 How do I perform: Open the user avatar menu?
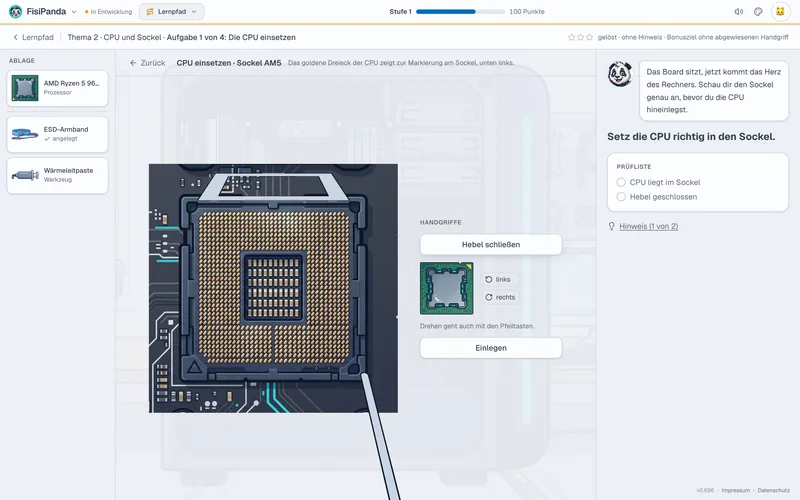tap(780, 12)
